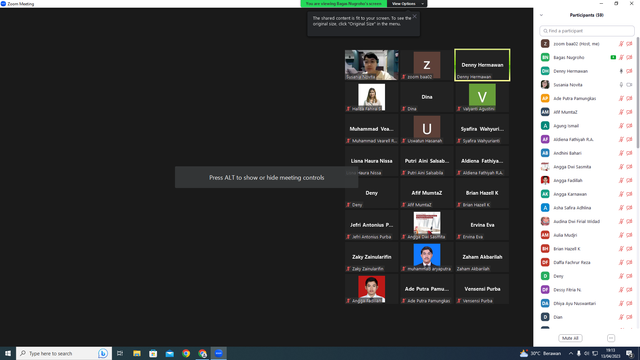Select Uswatun Hasanah's U tile
Image resolution: width=640 pixels, height=360 pixels.
(x=427, y=129)
